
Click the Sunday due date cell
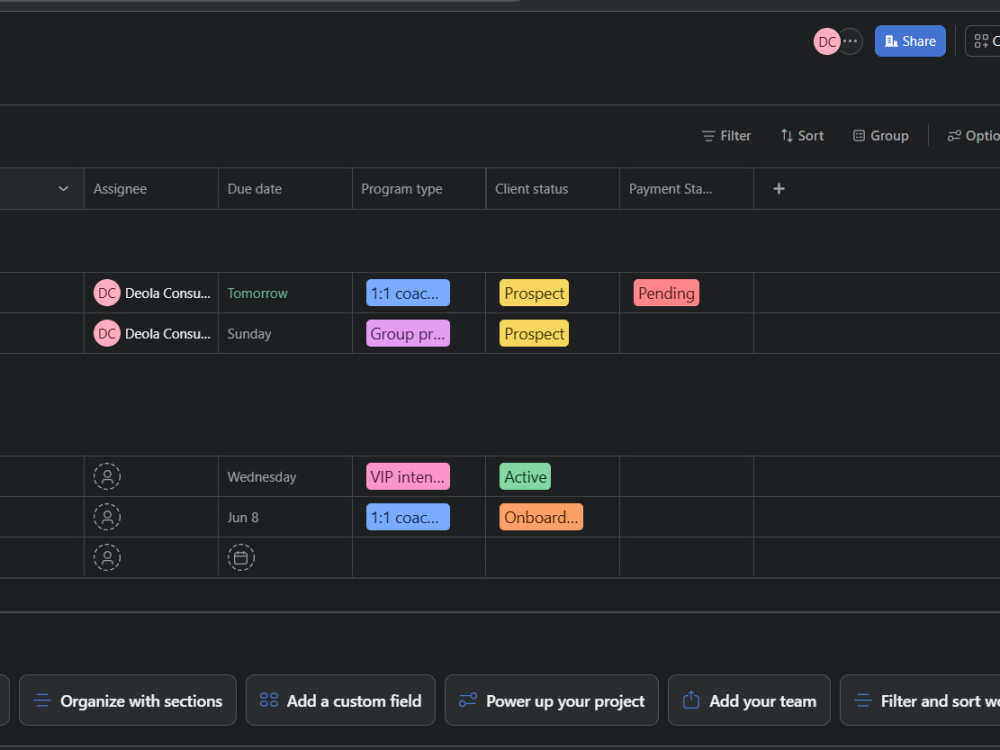285,334
